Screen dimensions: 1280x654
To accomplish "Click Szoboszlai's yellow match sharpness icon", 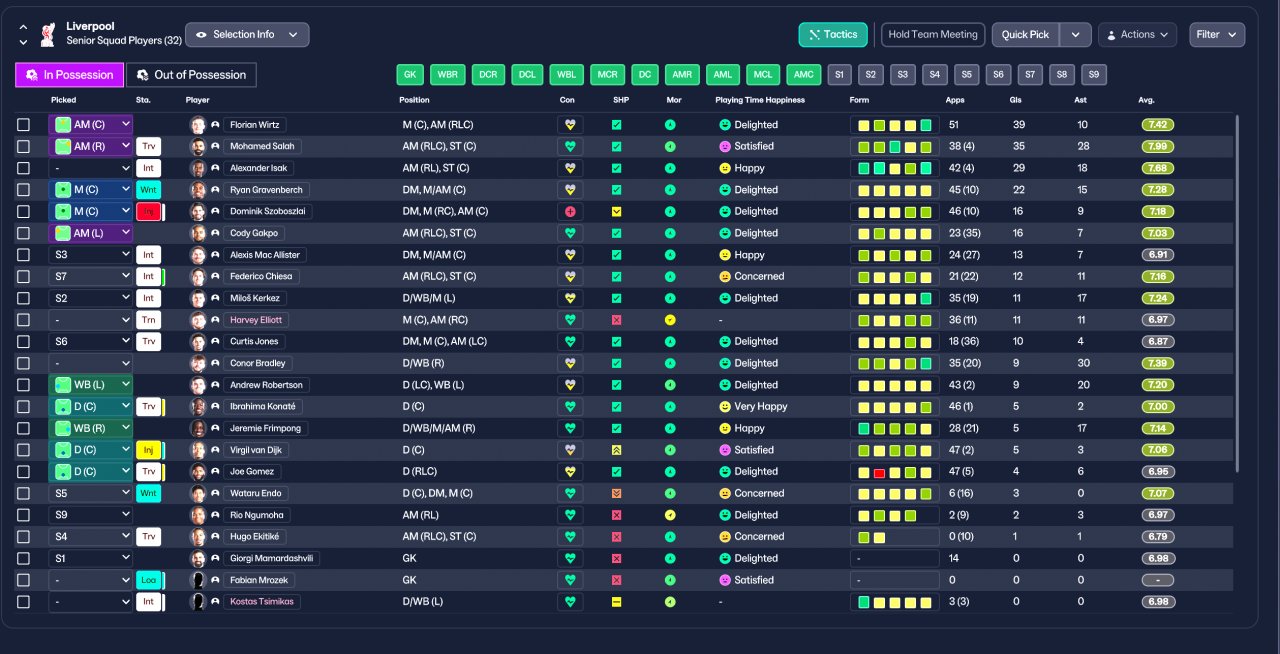I will (x=616, y=212).
